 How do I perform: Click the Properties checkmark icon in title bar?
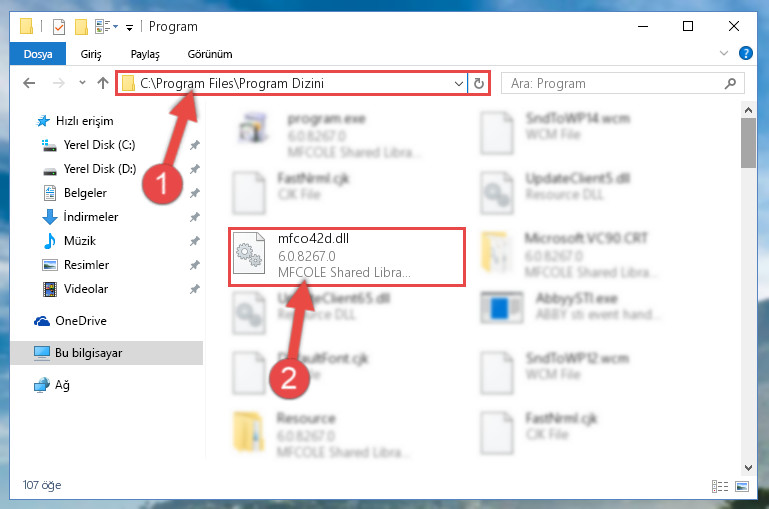[x=59, y=26]
